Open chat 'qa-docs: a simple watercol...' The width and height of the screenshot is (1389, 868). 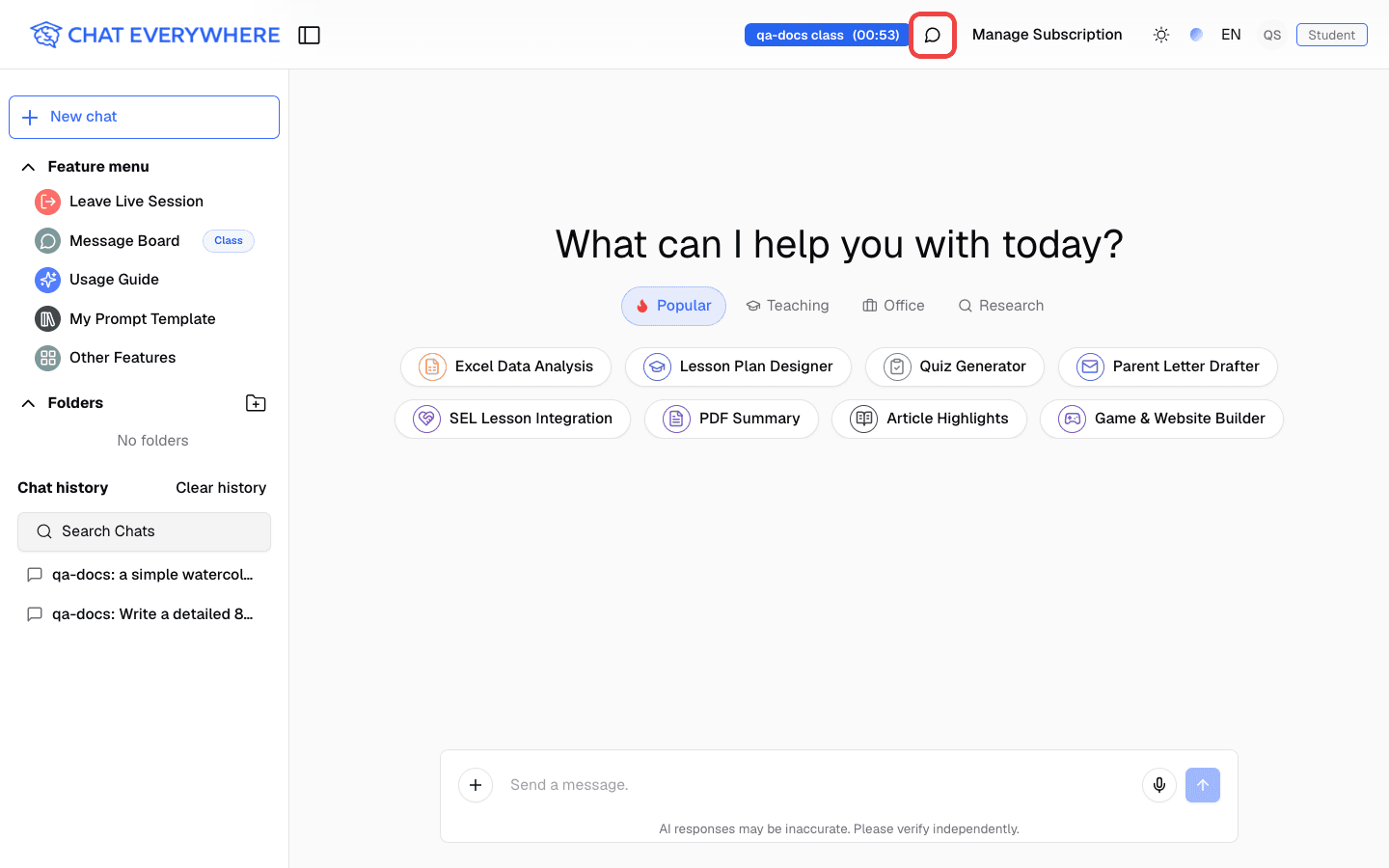tap(144, 575)
